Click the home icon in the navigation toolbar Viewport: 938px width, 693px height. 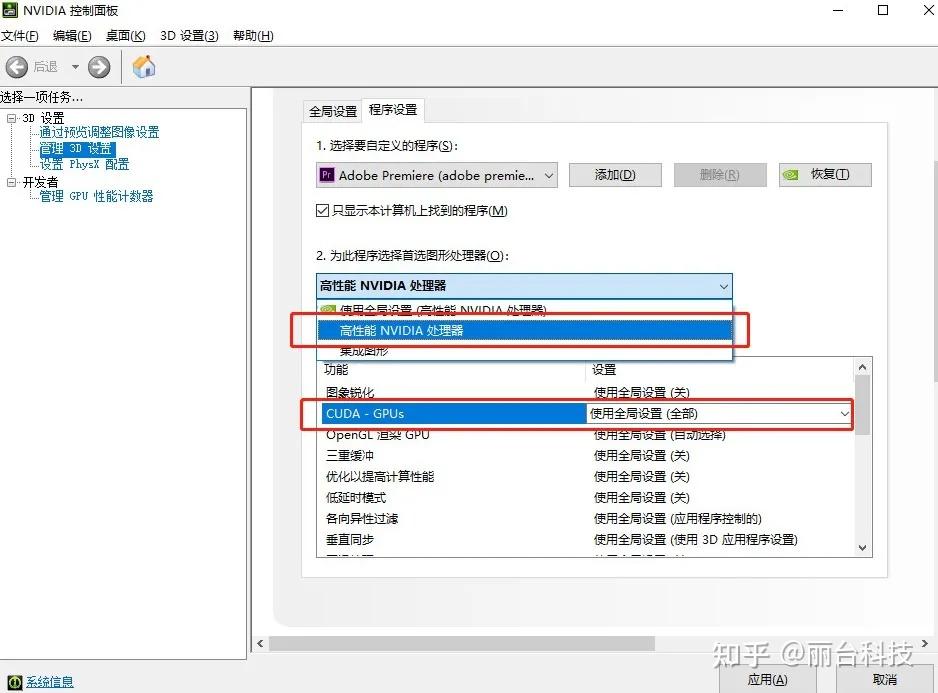[x=142, y=66]
